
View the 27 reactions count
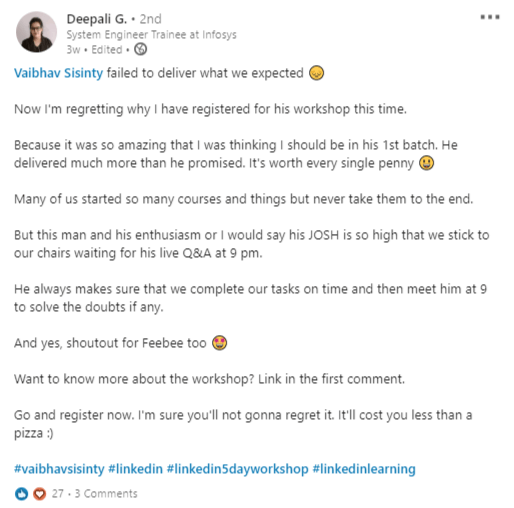pos(57,494)
